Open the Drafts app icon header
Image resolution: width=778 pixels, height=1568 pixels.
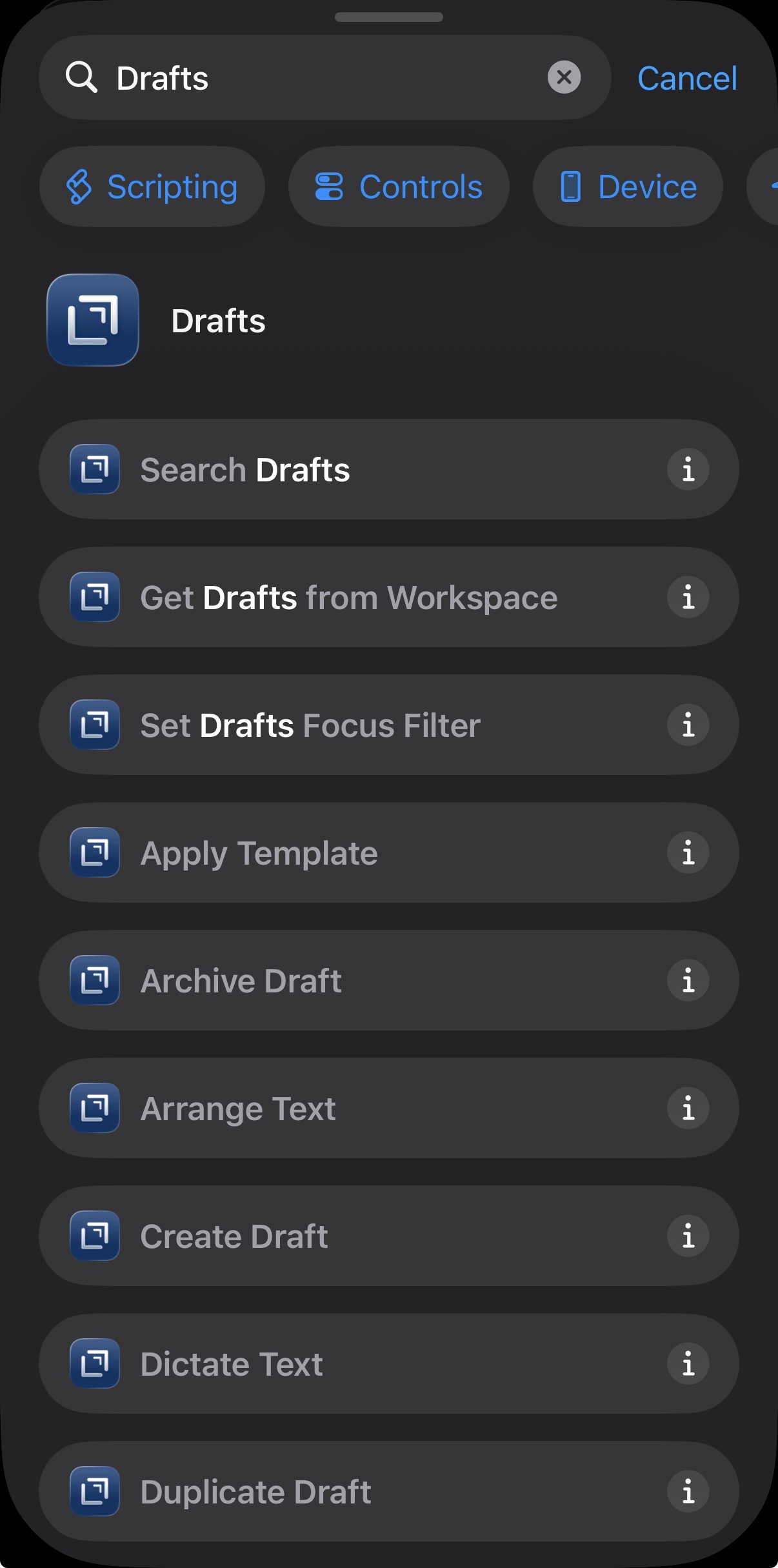click(93, 320)
